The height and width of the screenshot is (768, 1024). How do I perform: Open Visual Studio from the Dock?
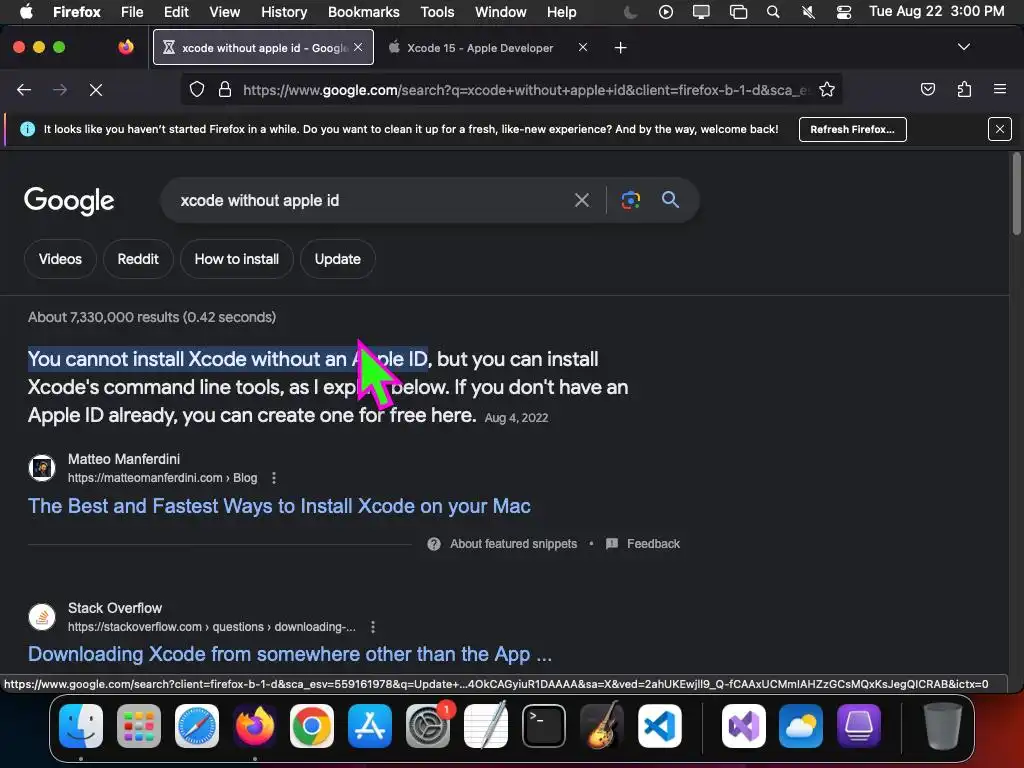pyautogui.click(x=743, y=726)
